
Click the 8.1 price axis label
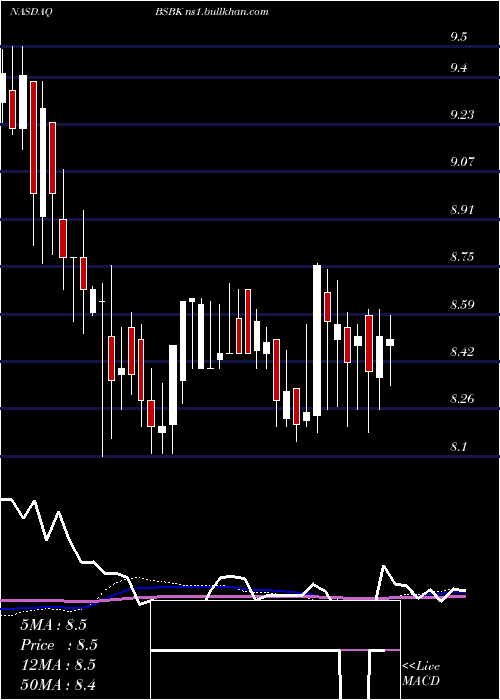coord(458,447)
